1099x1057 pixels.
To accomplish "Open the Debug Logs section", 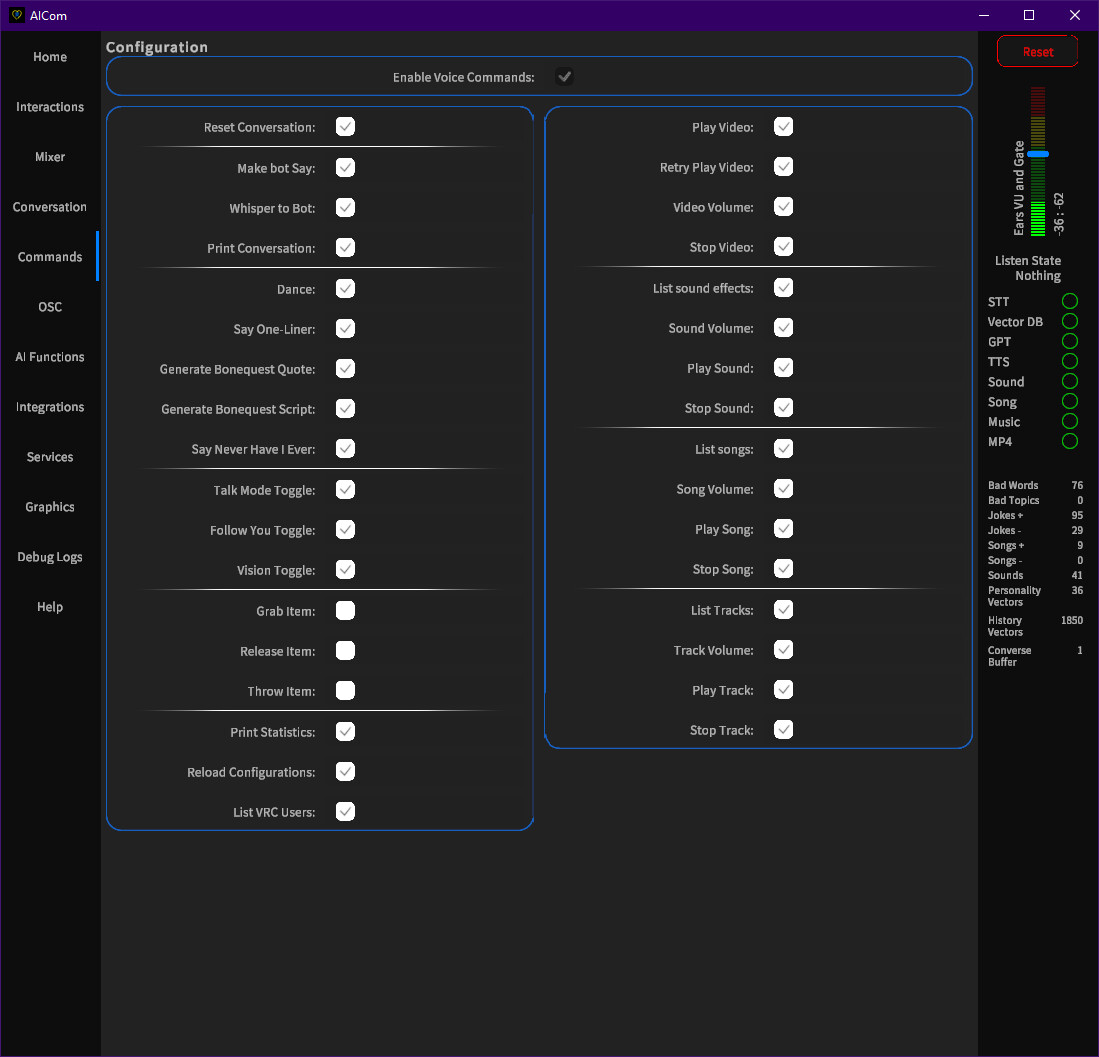I will tap(49, 557).
